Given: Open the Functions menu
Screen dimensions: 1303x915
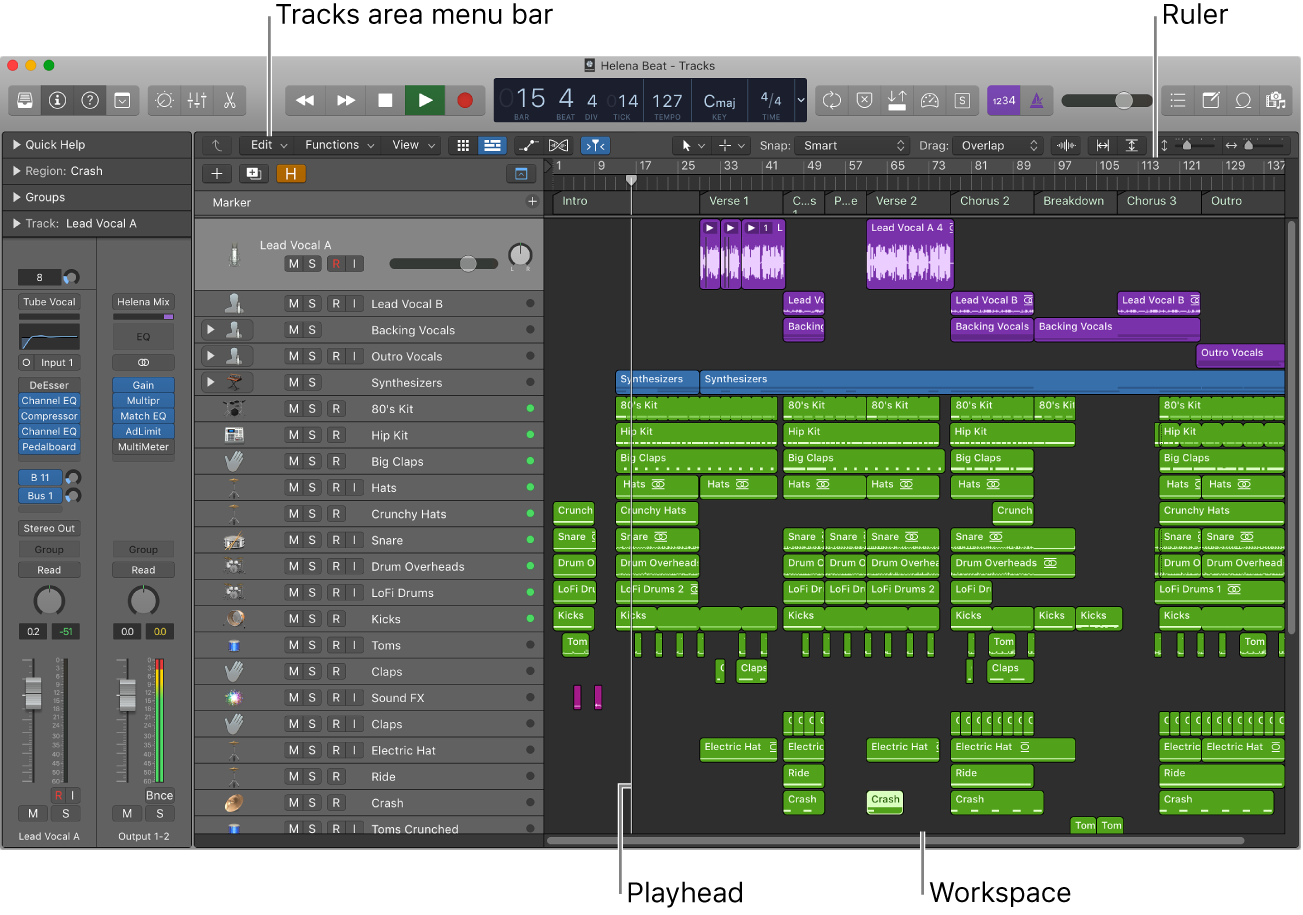Looking at the screenshot, I should point(339,145).
